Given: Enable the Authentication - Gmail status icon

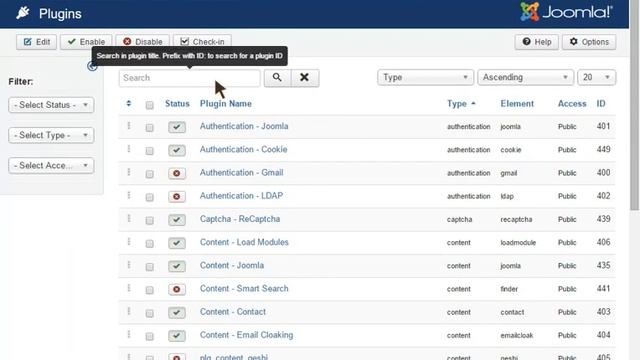Looking at the screenshot, I should [177, 173].
